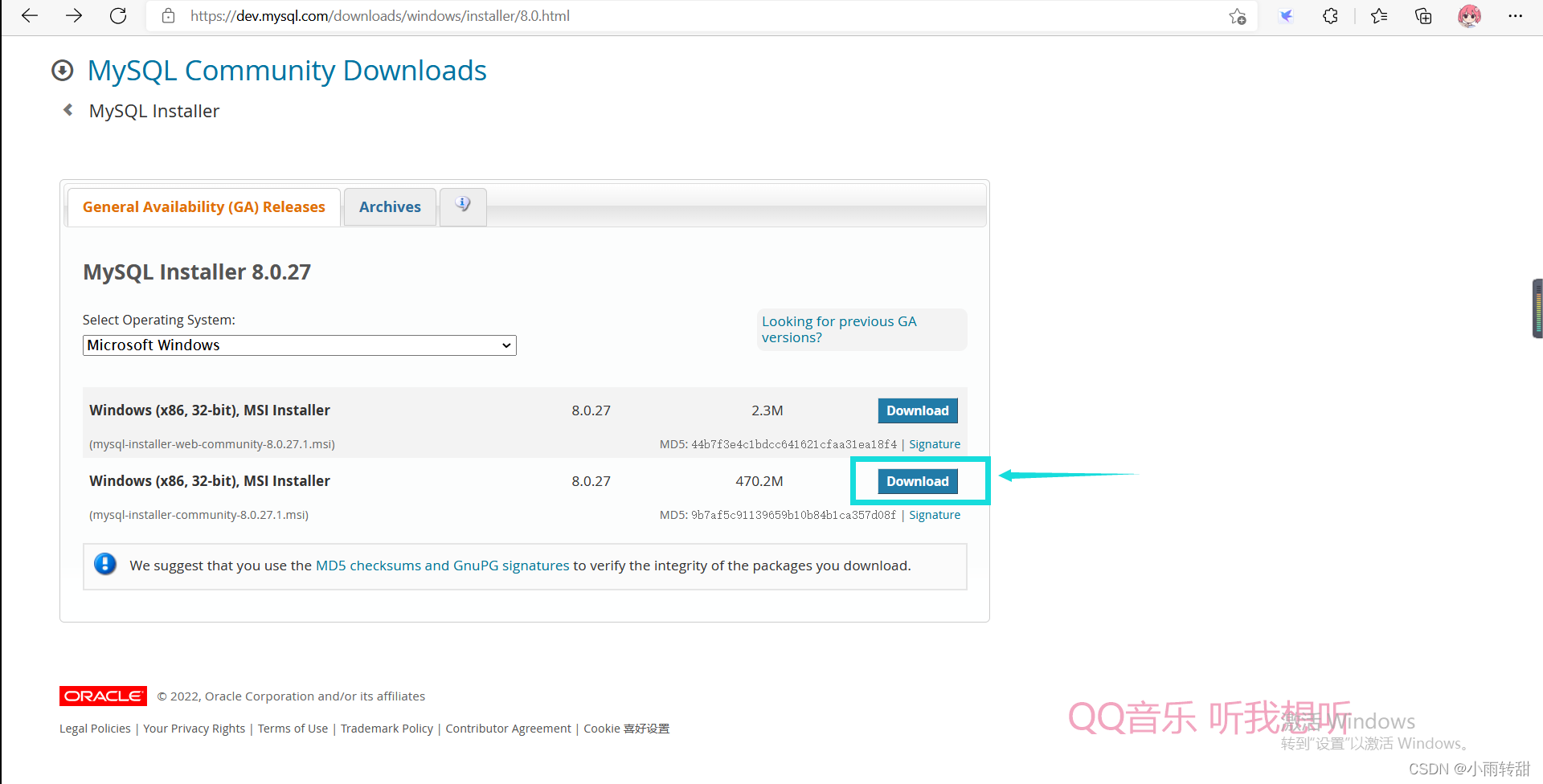
Task: Open the browser extensions puzzle icon
Action: [1331, 16]
